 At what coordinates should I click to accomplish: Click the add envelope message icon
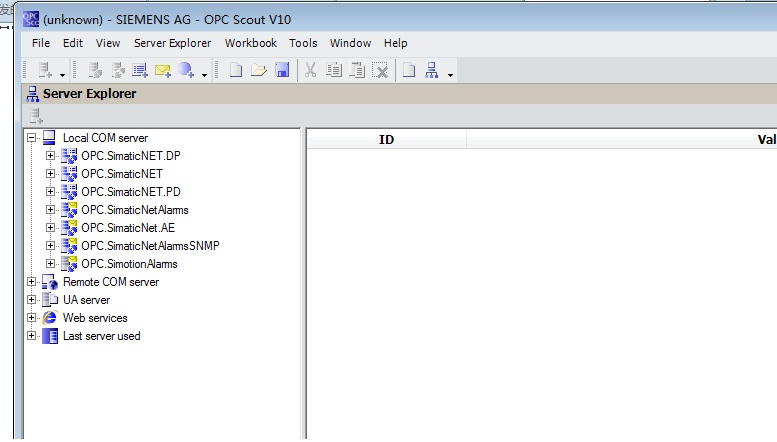(163, 70)
